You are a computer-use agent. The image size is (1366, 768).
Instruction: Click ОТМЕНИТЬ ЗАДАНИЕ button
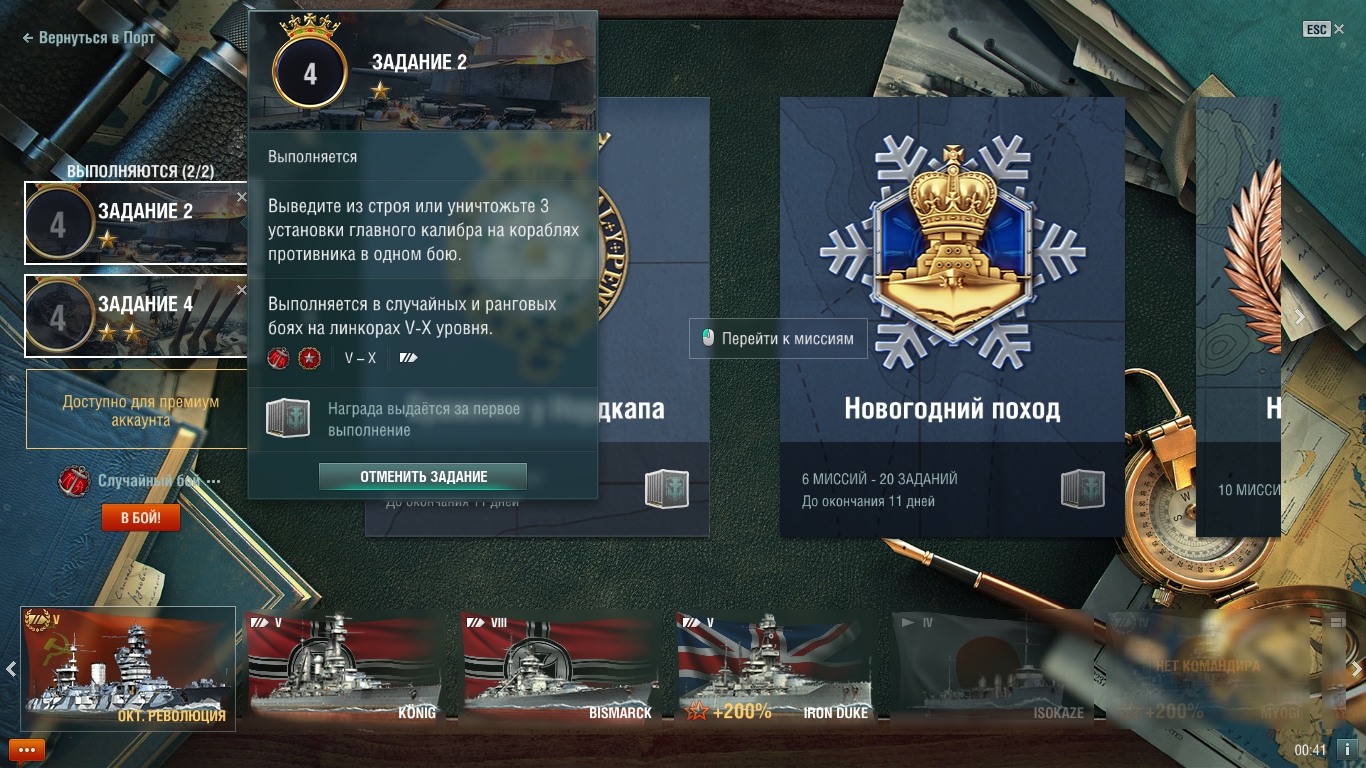(x=423, y=477)
